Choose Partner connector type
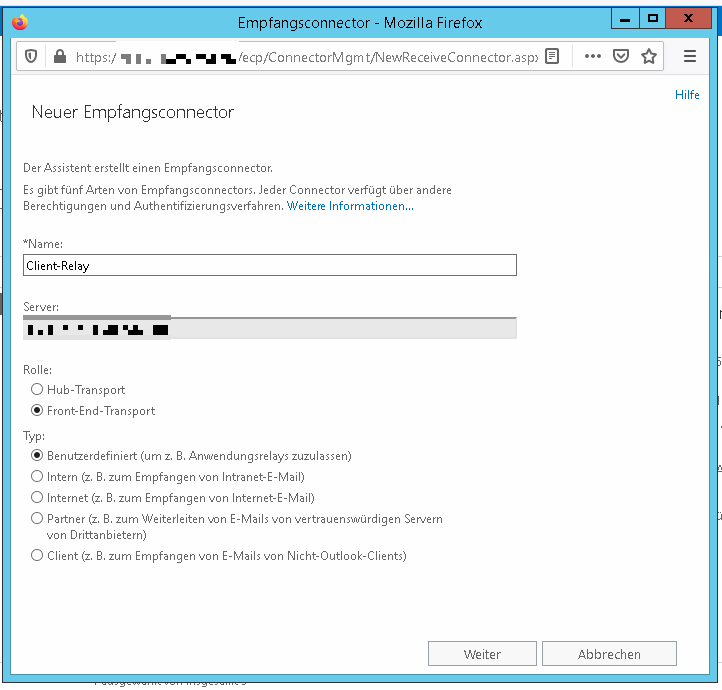The image size is (722, 690). (x=37, y=519)
